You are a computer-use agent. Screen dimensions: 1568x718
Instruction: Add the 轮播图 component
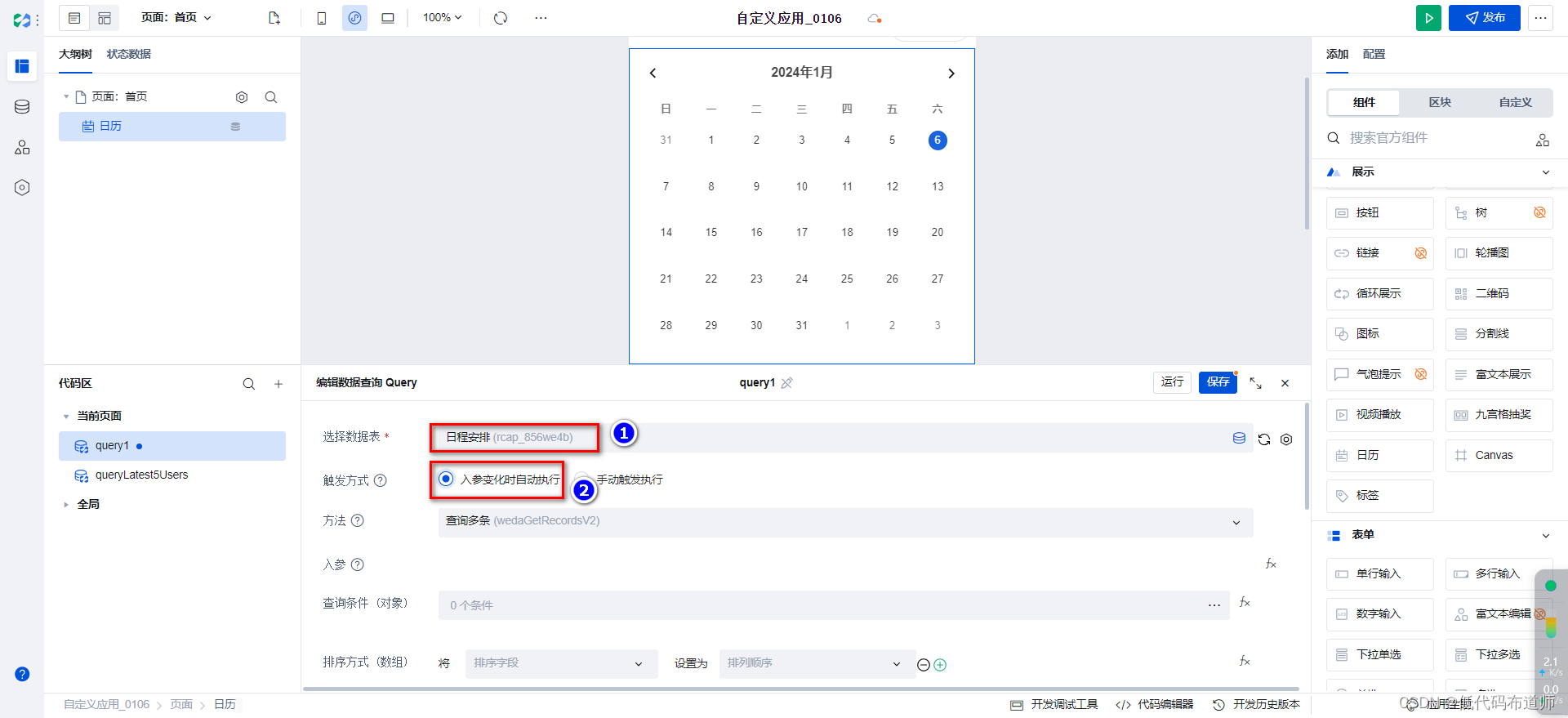pos(1499,253)
